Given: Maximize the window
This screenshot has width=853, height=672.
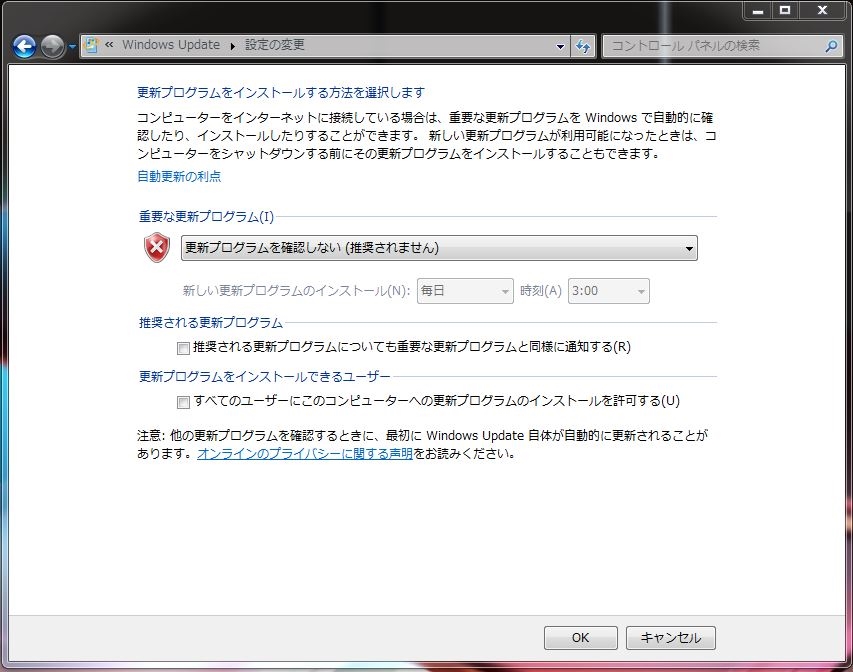Looking at the screenshot, I should click(785, 10).
